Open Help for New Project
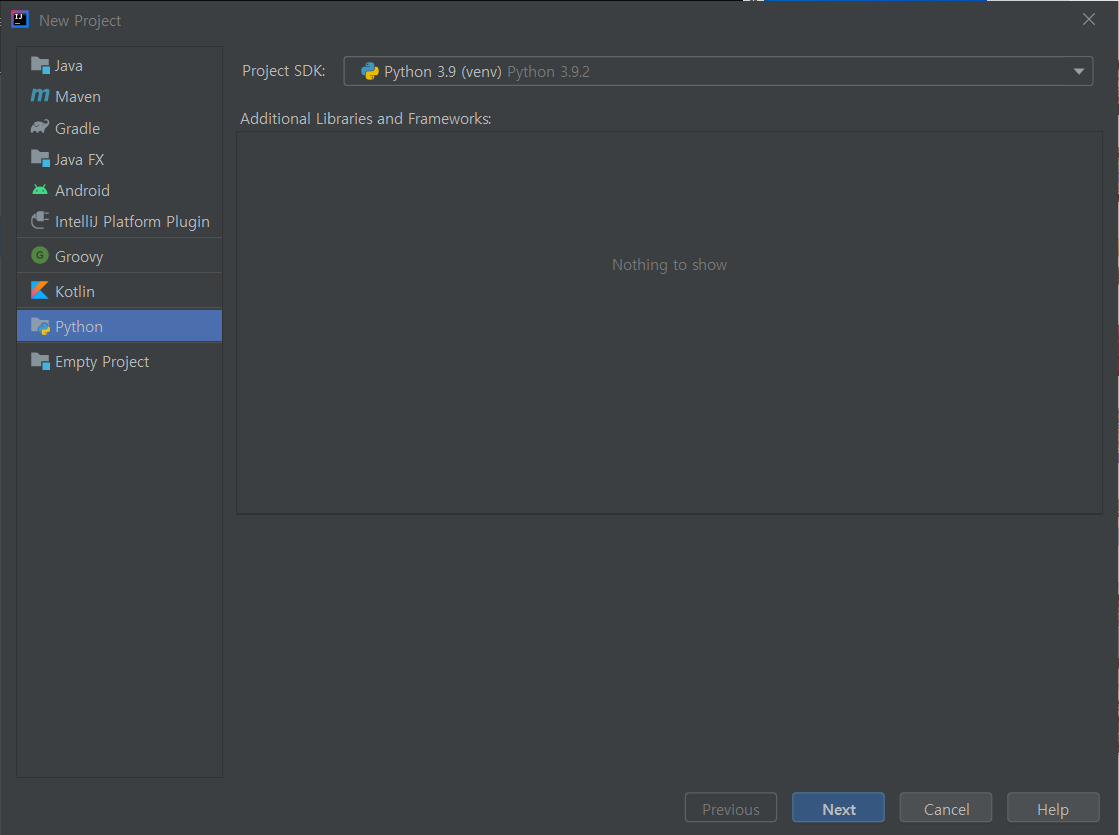The width and height of the screenshot is (1119, 835). tap(1053, 808)
